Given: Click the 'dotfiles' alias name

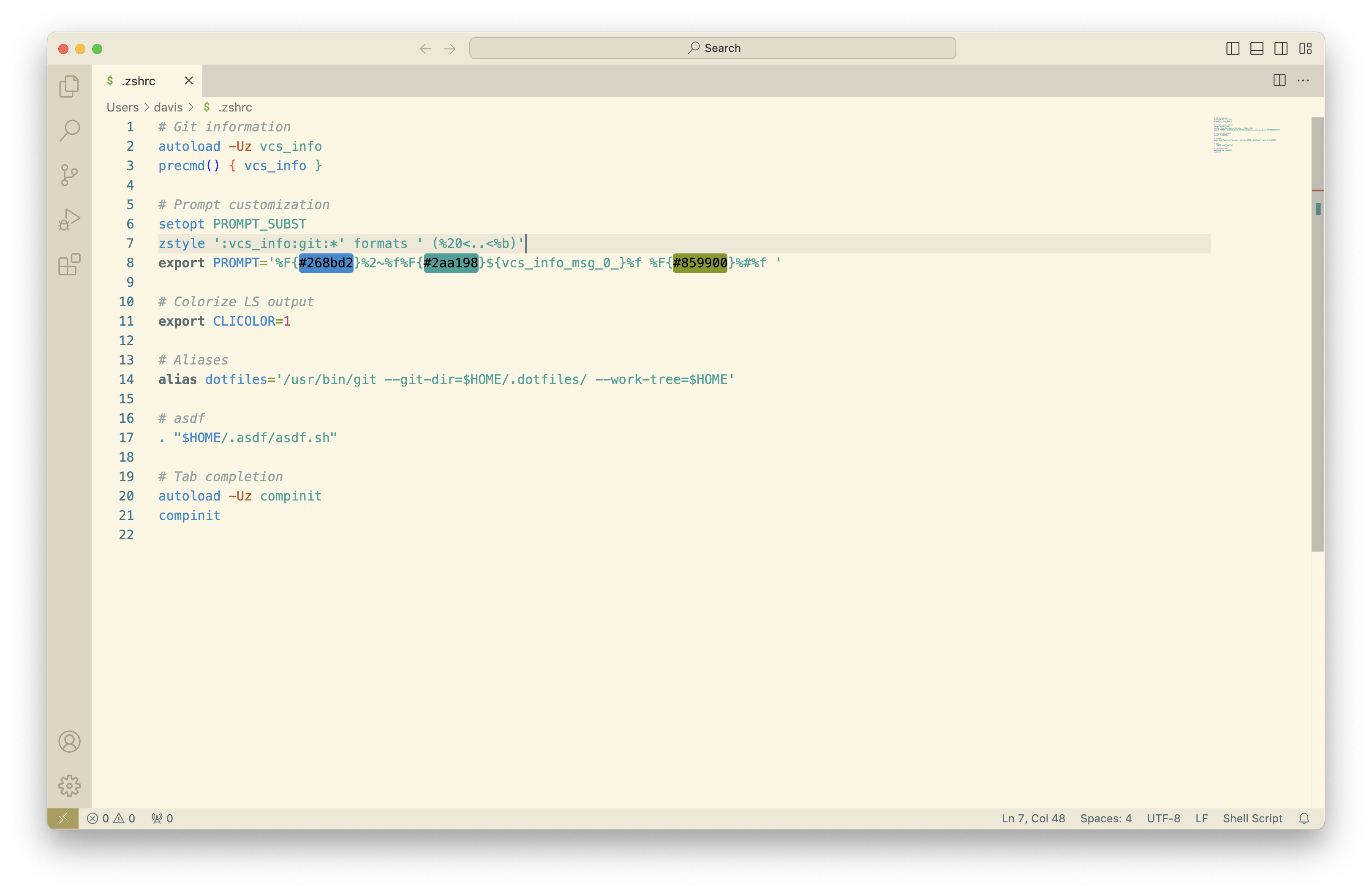Looking at the screenshot, I should pos(236,379).
